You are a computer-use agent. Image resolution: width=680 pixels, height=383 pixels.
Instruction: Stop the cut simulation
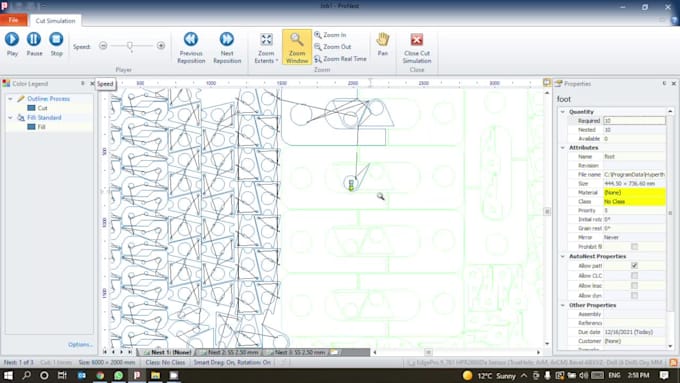(x=56, y=44)
